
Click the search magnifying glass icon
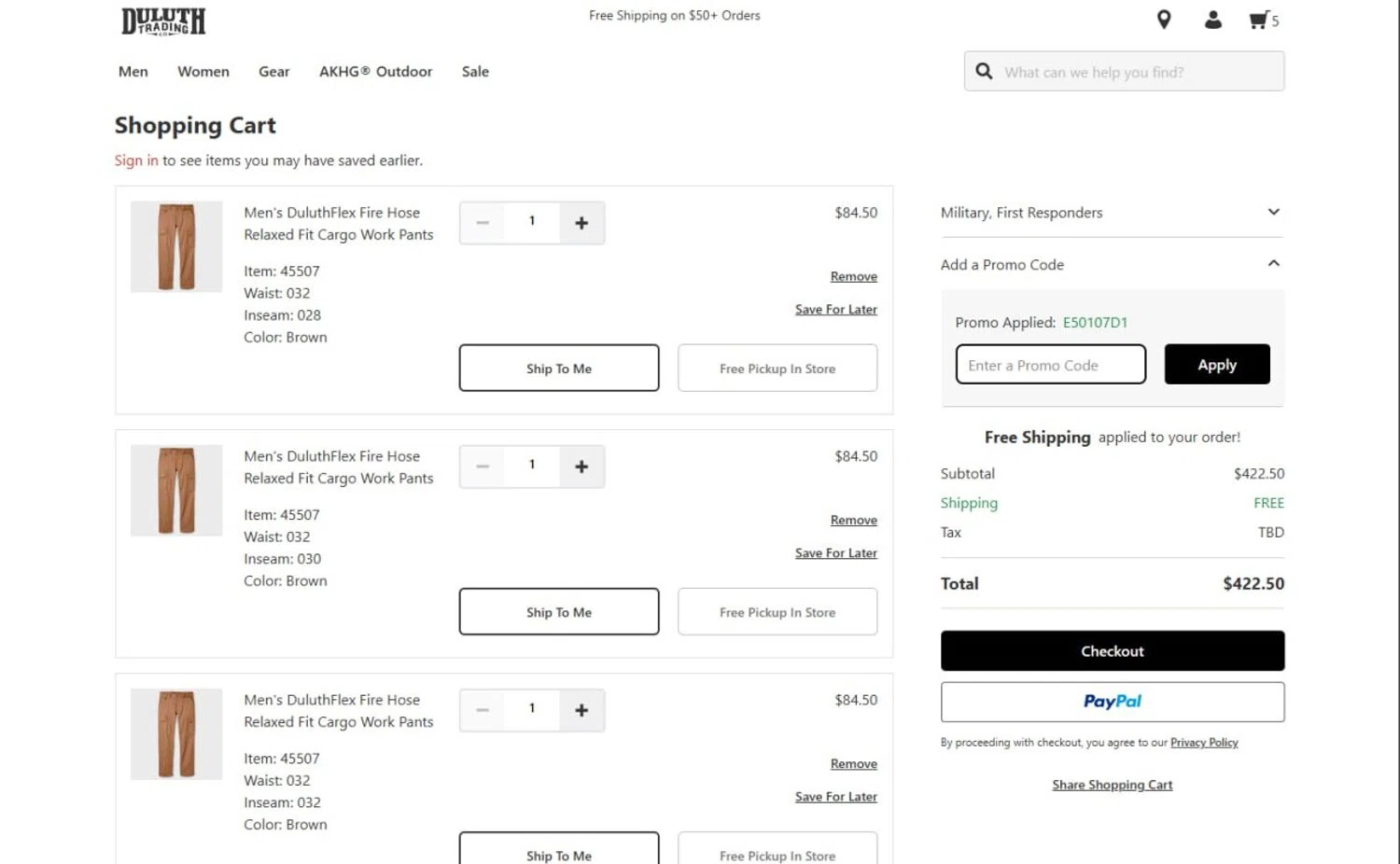pos(984,71)
